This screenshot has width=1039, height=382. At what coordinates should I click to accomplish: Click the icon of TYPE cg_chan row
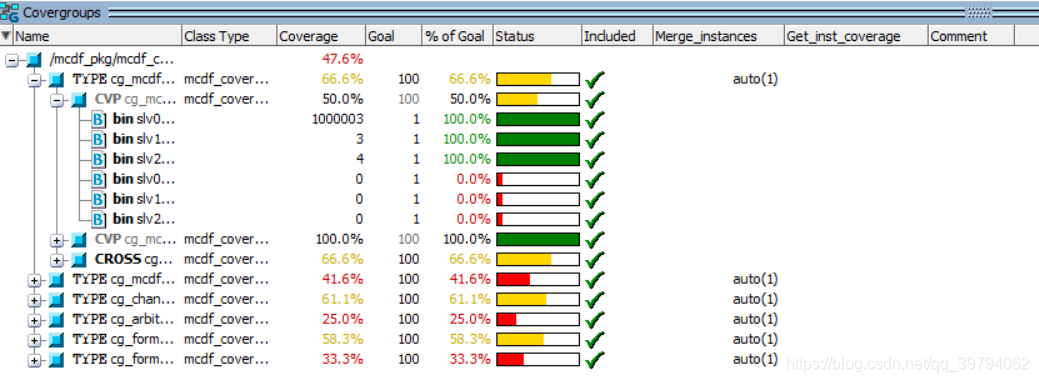tap(57, 300)
